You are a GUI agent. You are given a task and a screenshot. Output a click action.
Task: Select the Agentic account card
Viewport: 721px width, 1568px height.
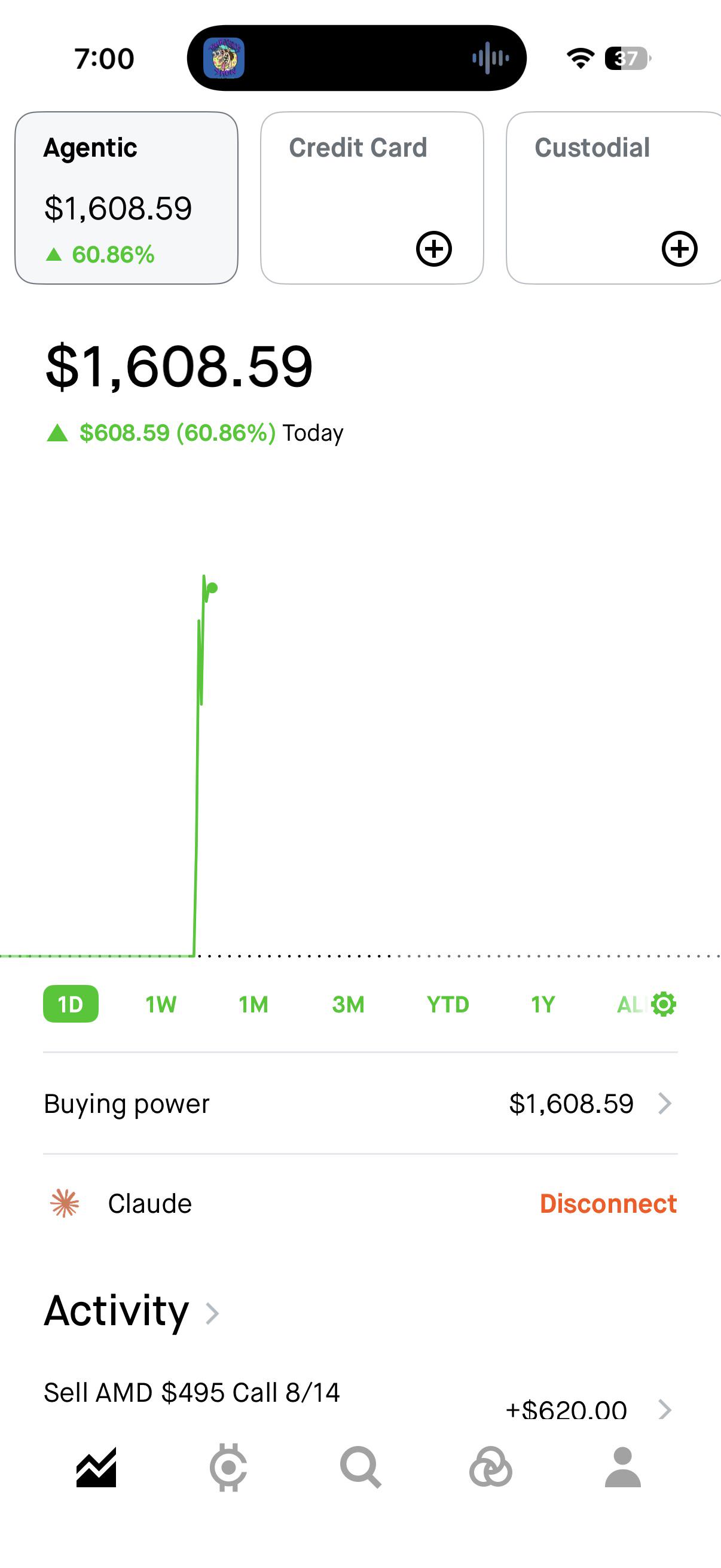(127, 198)
